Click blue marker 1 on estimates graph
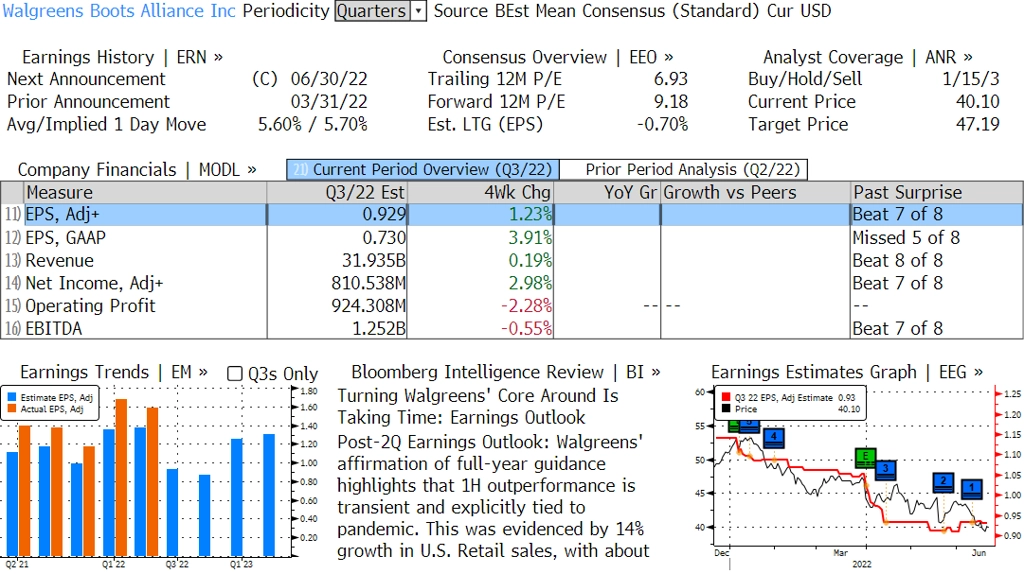 coord(972,488)
